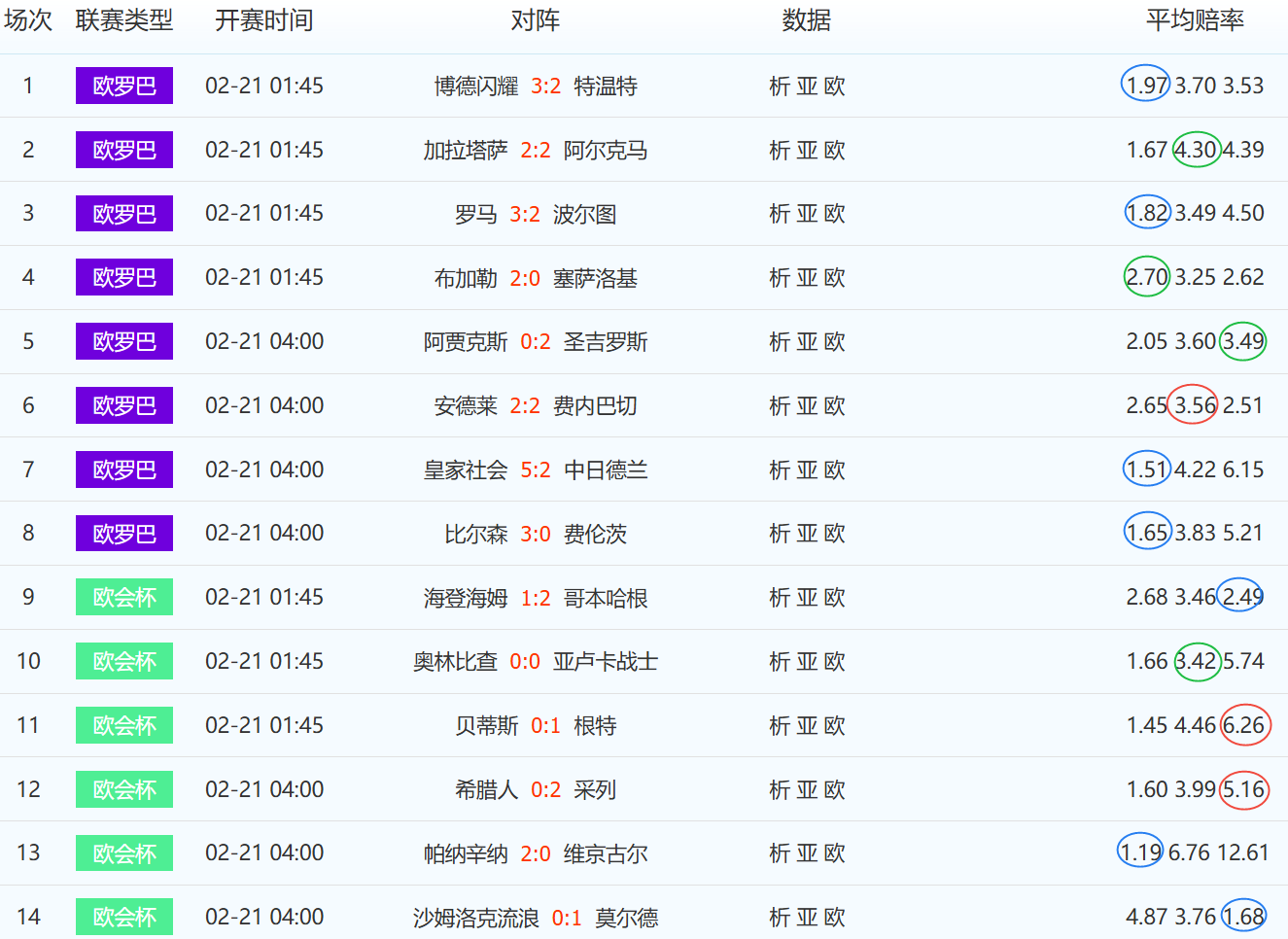
Task: Click the 场次 column header
Action: click(28, 20)
